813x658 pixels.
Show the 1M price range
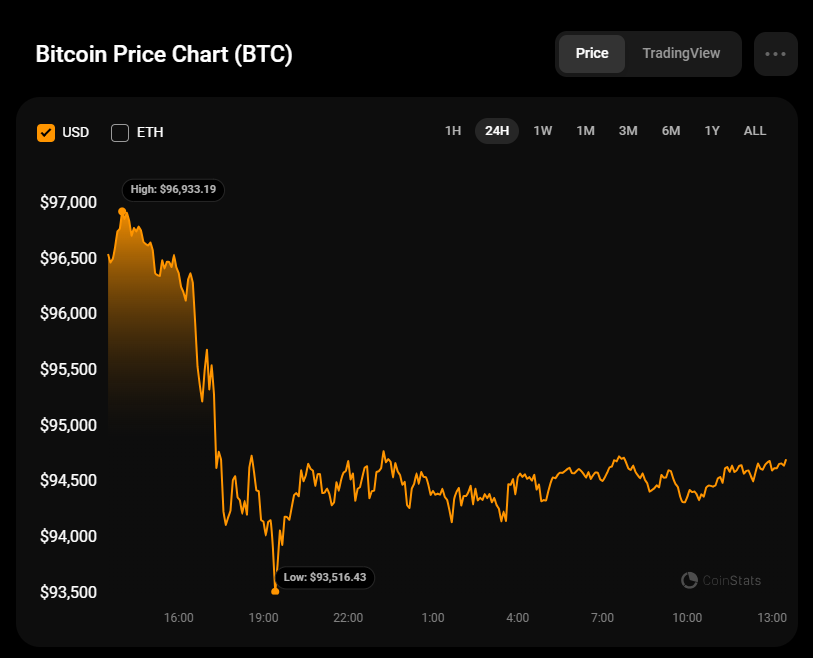586,131
